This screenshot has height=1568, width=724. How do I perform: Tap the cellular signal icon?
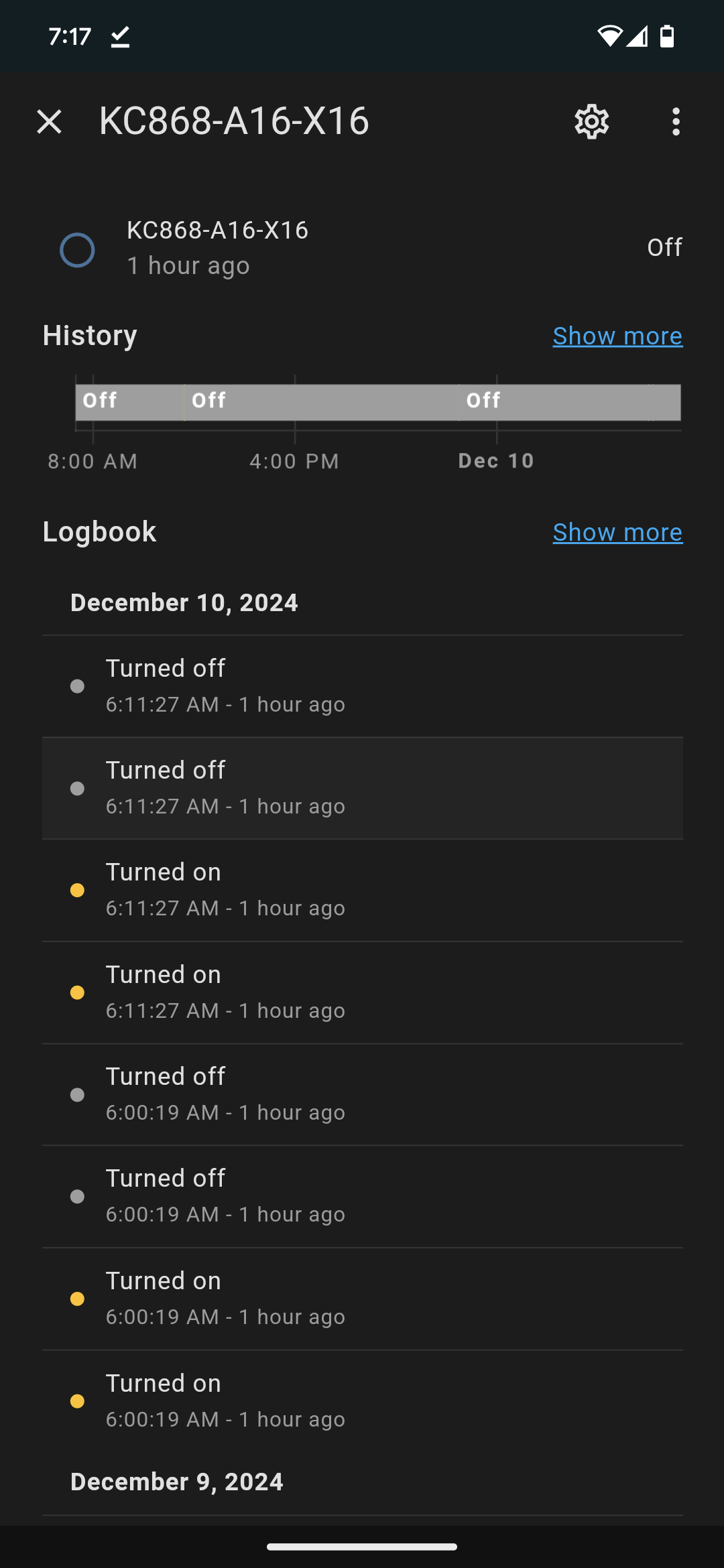click(638, 36)
